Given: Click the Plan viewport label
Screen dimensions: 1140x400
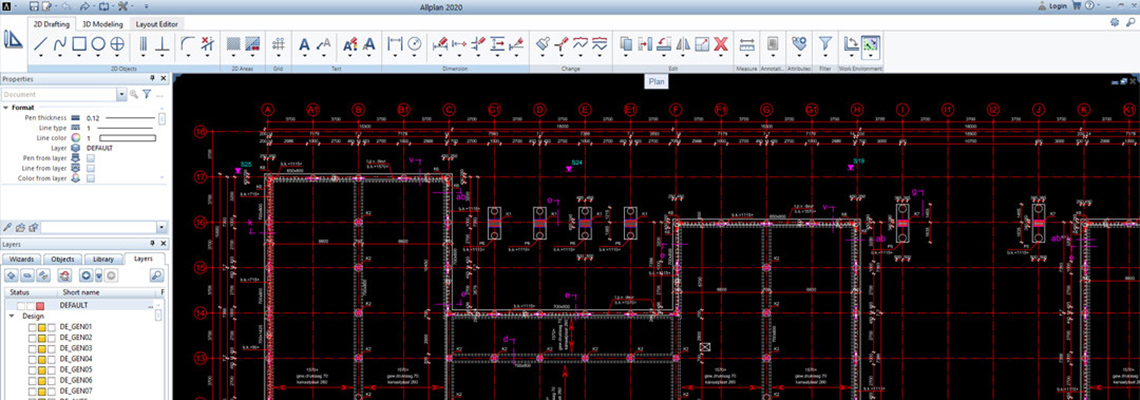Looking at the screenshot, I should [x=657, y=82].
